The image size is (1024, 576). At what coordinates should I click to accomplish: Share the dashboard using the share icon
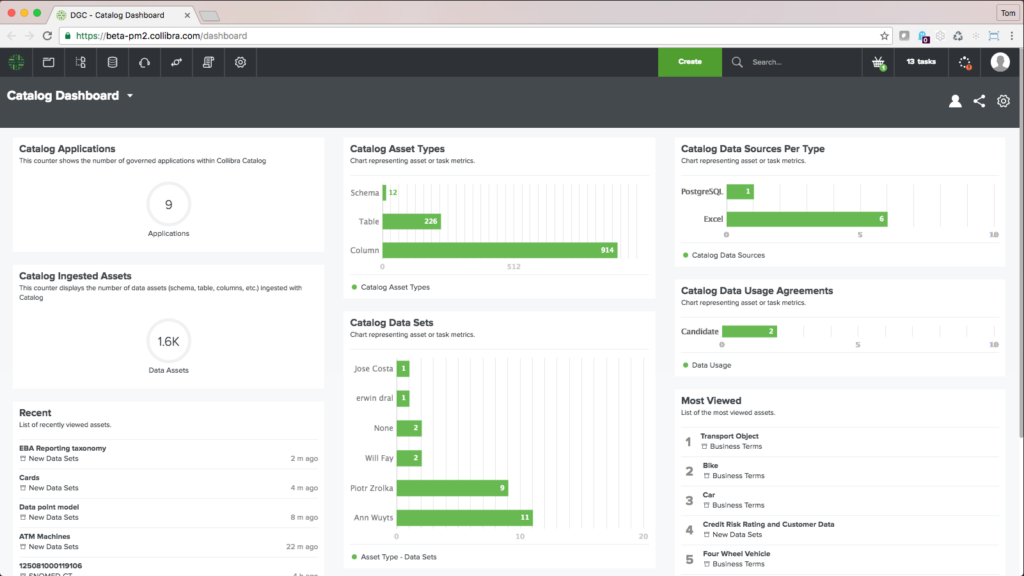point(979,101)
